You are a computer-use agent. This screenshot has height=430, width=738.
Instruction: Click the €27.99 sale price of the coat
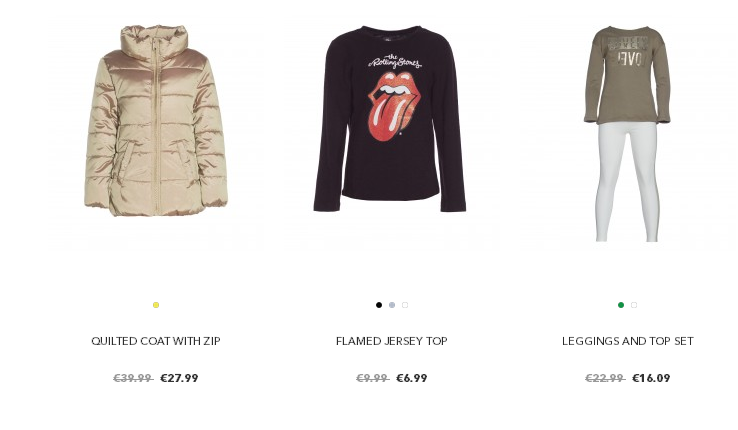point(179,378)
